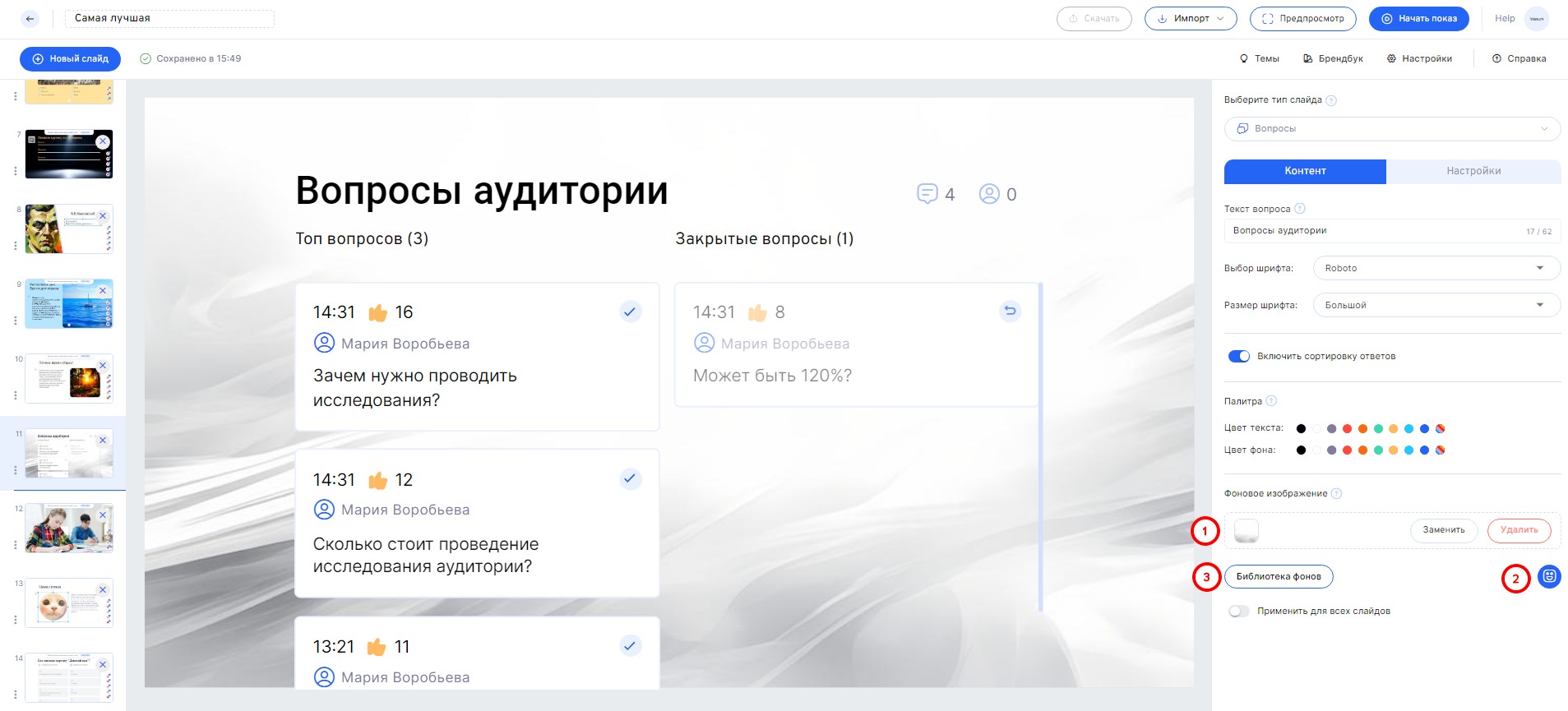The height and width of the screenshot is (711, 1568).
Task: Click the drag handle dots of slide 12
Action: coord(15,544)
